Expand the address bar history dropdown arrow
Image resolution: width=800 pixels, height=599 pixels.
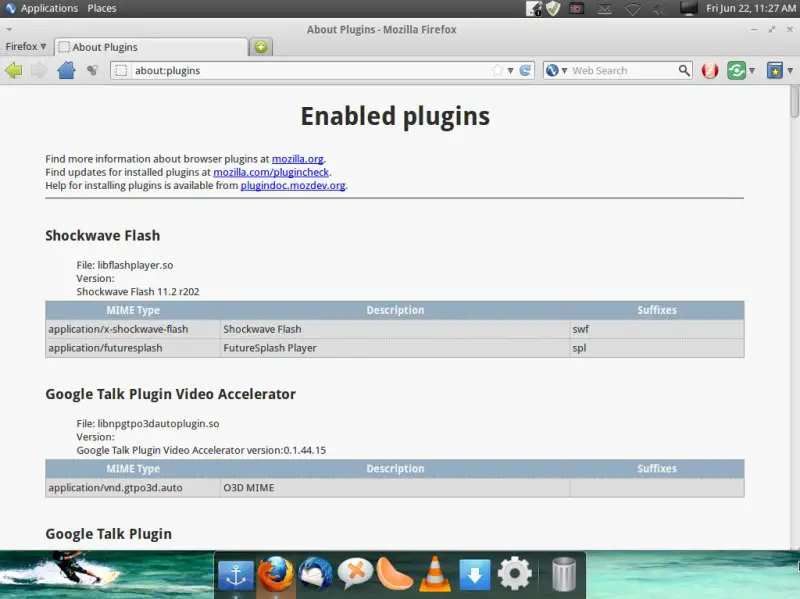(x=510, y=71)
